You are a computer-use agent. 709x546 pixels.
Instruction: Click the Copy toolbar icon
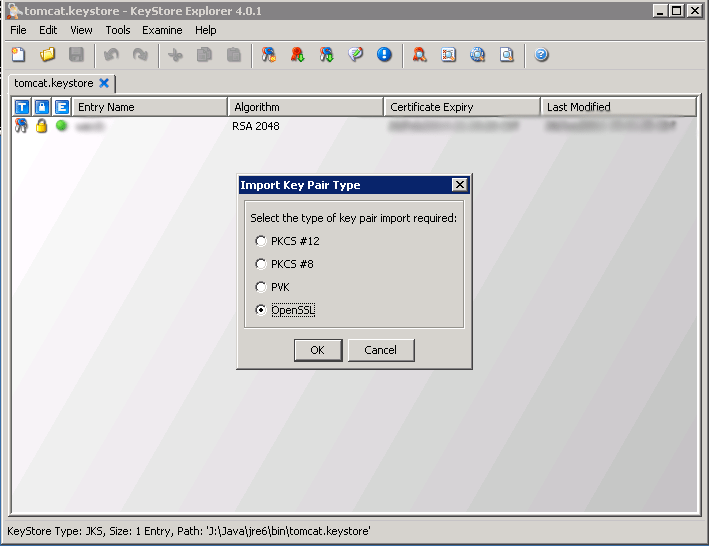click(204, 55)
